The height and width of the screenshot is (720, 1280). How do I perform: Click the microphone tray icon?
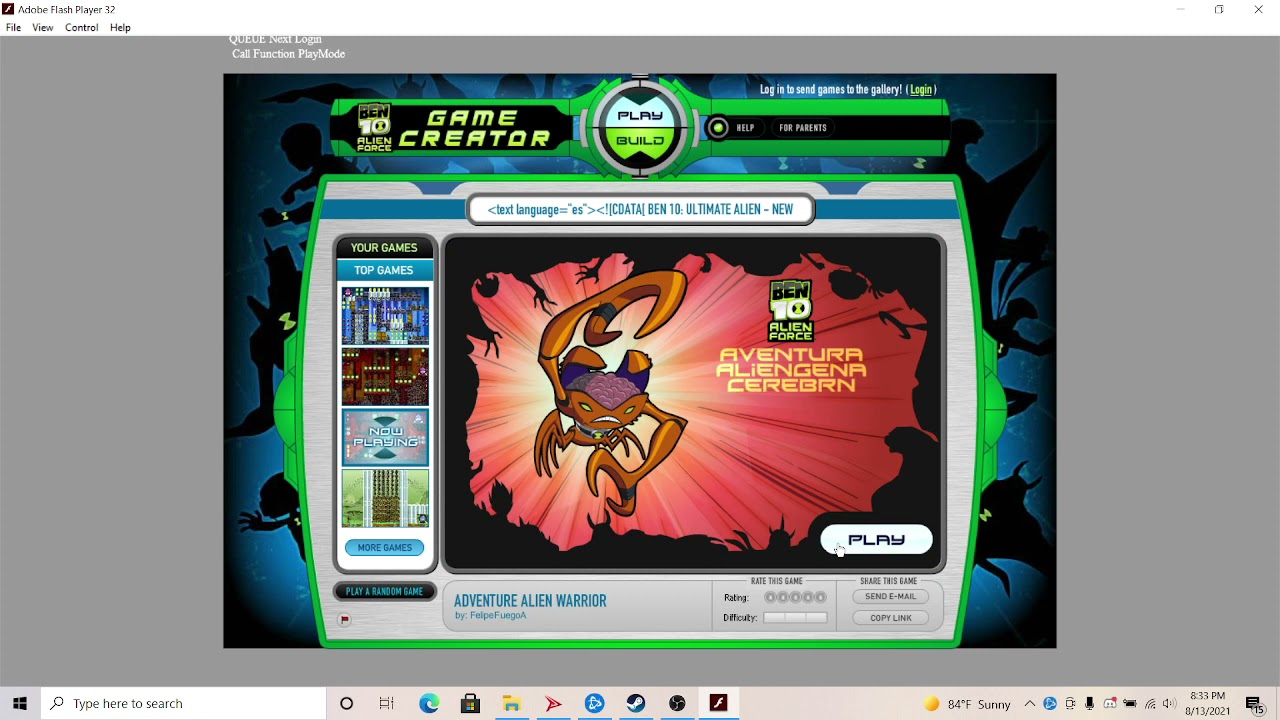click(1089, 704)
